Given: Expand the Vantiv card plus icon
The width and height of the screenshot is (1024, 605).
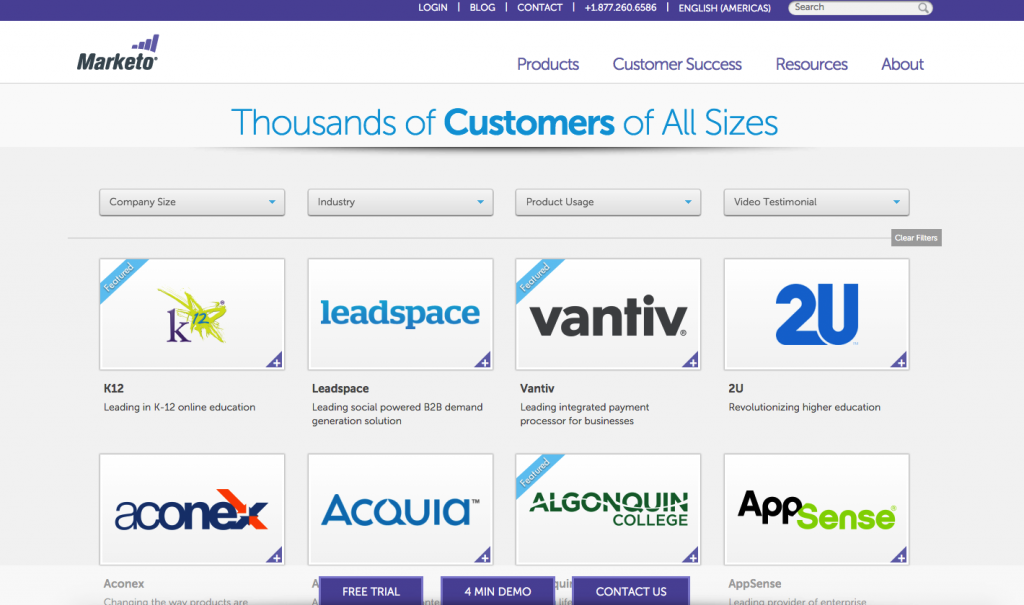Looking at the screenshot, I should click(x=691, y=361).
